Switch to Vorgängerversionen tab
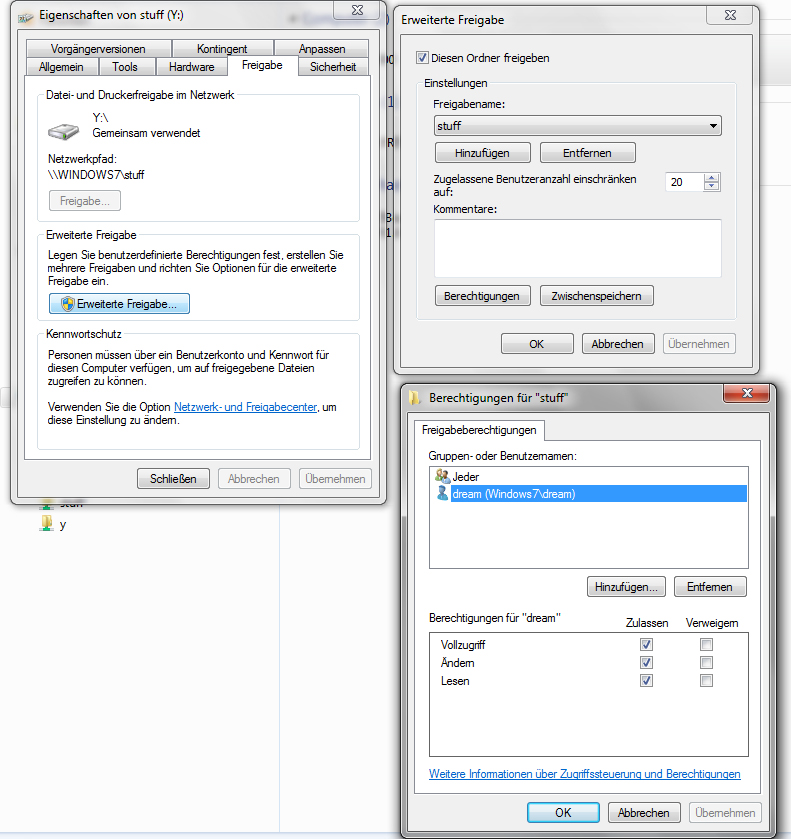The width and height of the screenshot is (791, 839). [x=98, y=49]
